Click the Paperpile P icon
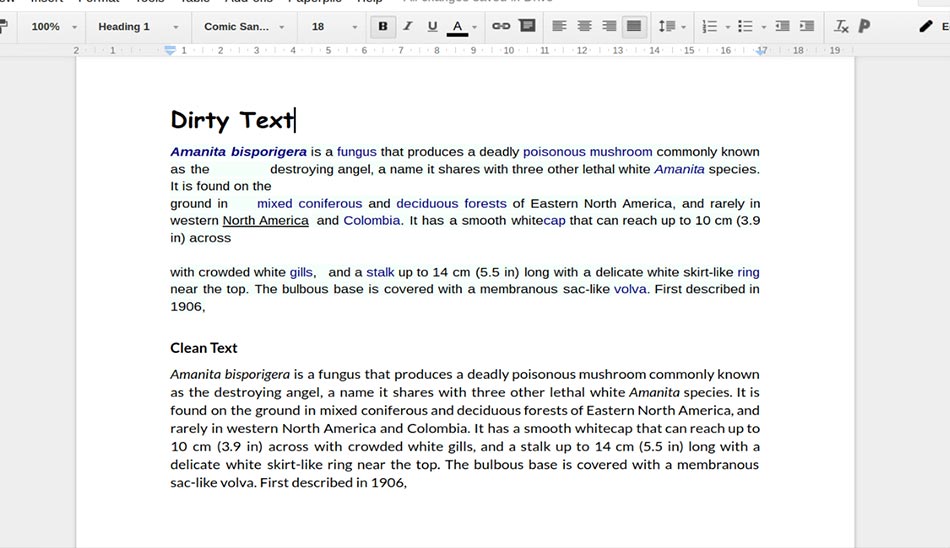This screenshot has width=950, height=548. [x=865, y=26]
